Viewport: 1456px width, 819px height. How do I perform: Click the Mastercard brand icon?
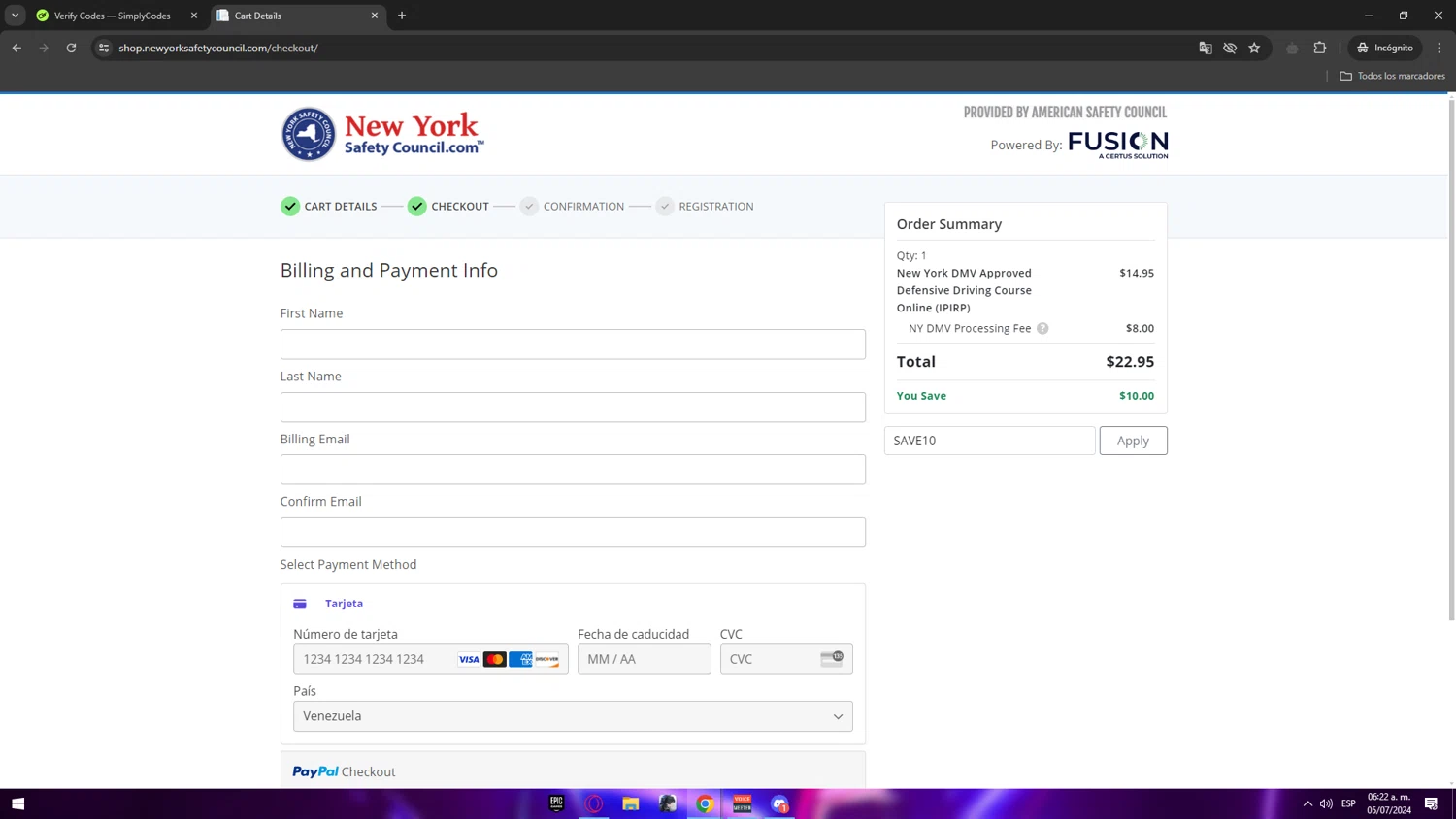[x=495, y=660]
